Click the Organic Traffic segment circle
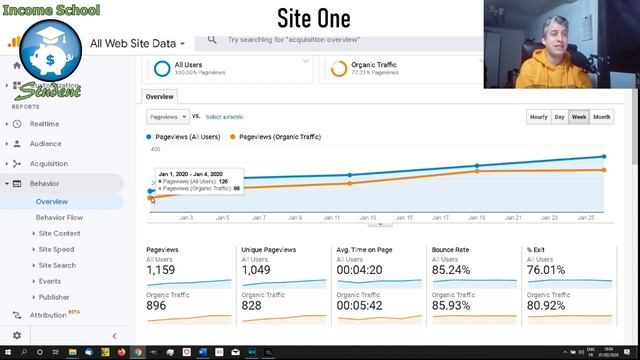Screen dimensions: 640x360 coord(339,69)
